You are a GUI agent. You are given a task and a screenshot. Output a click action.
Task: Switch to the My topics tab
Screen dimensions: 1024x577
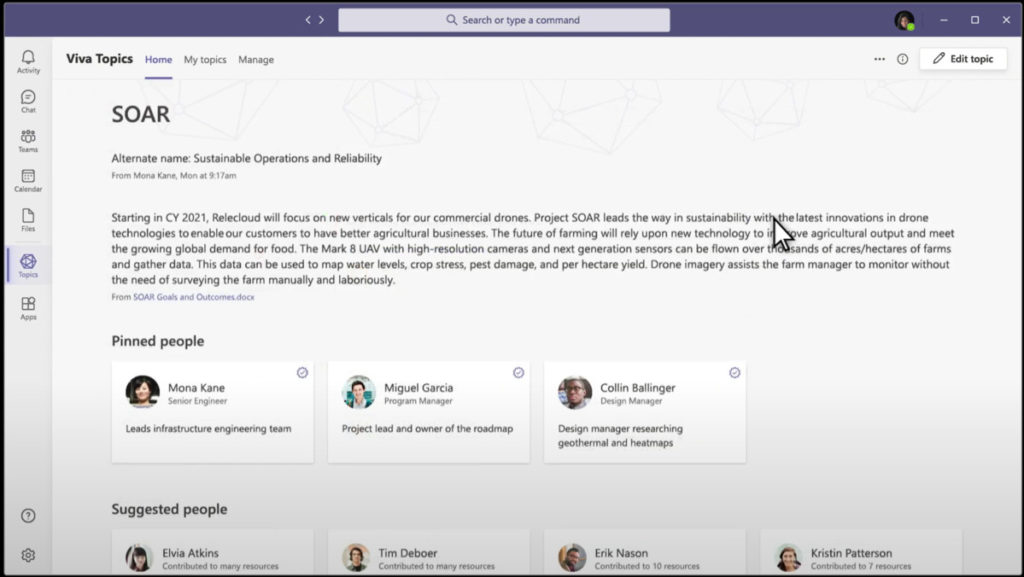click(205, 59)
